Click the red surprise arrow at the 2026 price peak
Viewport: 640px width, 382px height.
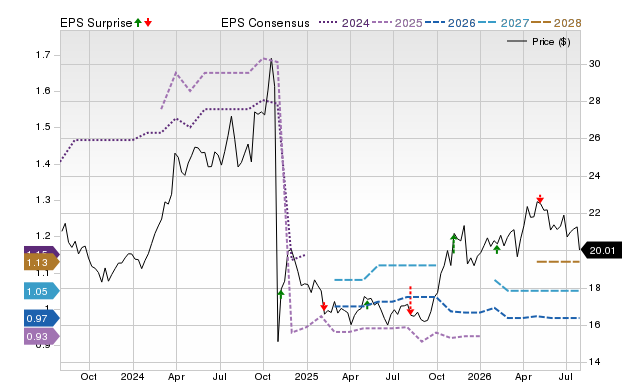(540, 198)
